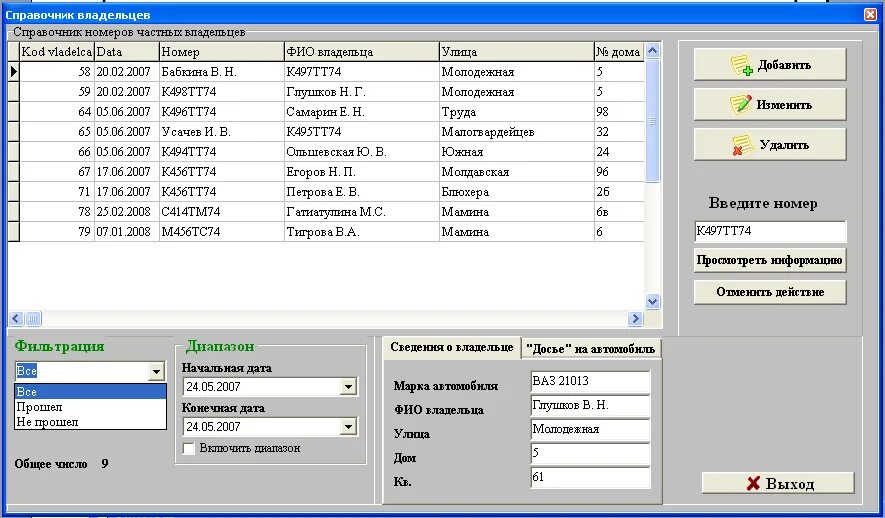Viewport: 885px width, 518px height.
Task: Click the ФИО владельца column header
Action: coord(362,52)
